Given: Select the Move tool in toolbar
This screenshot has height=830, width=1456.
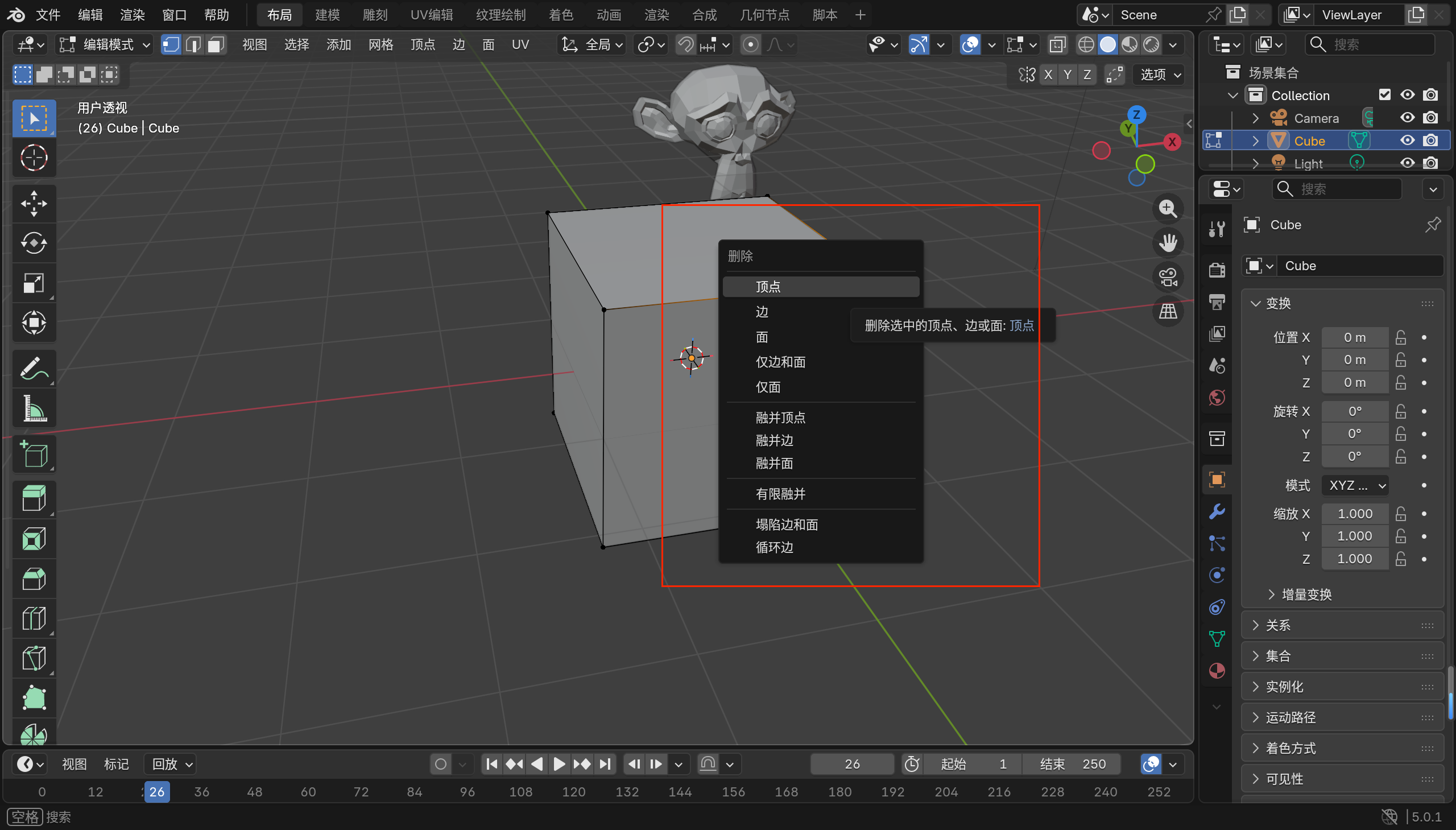Looking at the screenshot, I should [34, 204].
